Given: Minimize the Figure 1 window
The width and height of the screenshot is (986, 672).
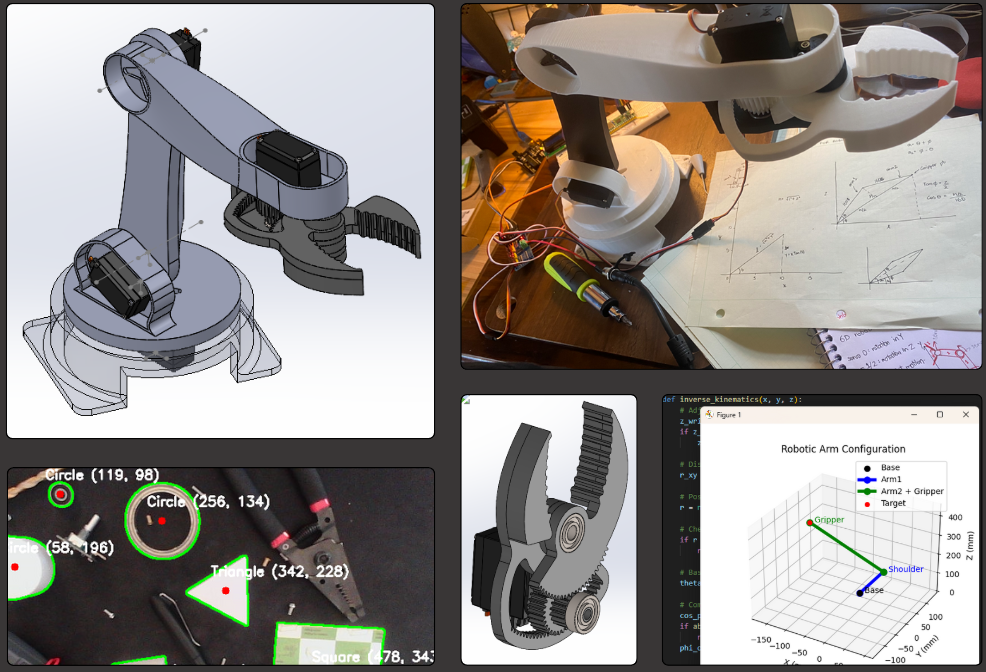Looking at the screenshot, I should (x=914, y=415).
